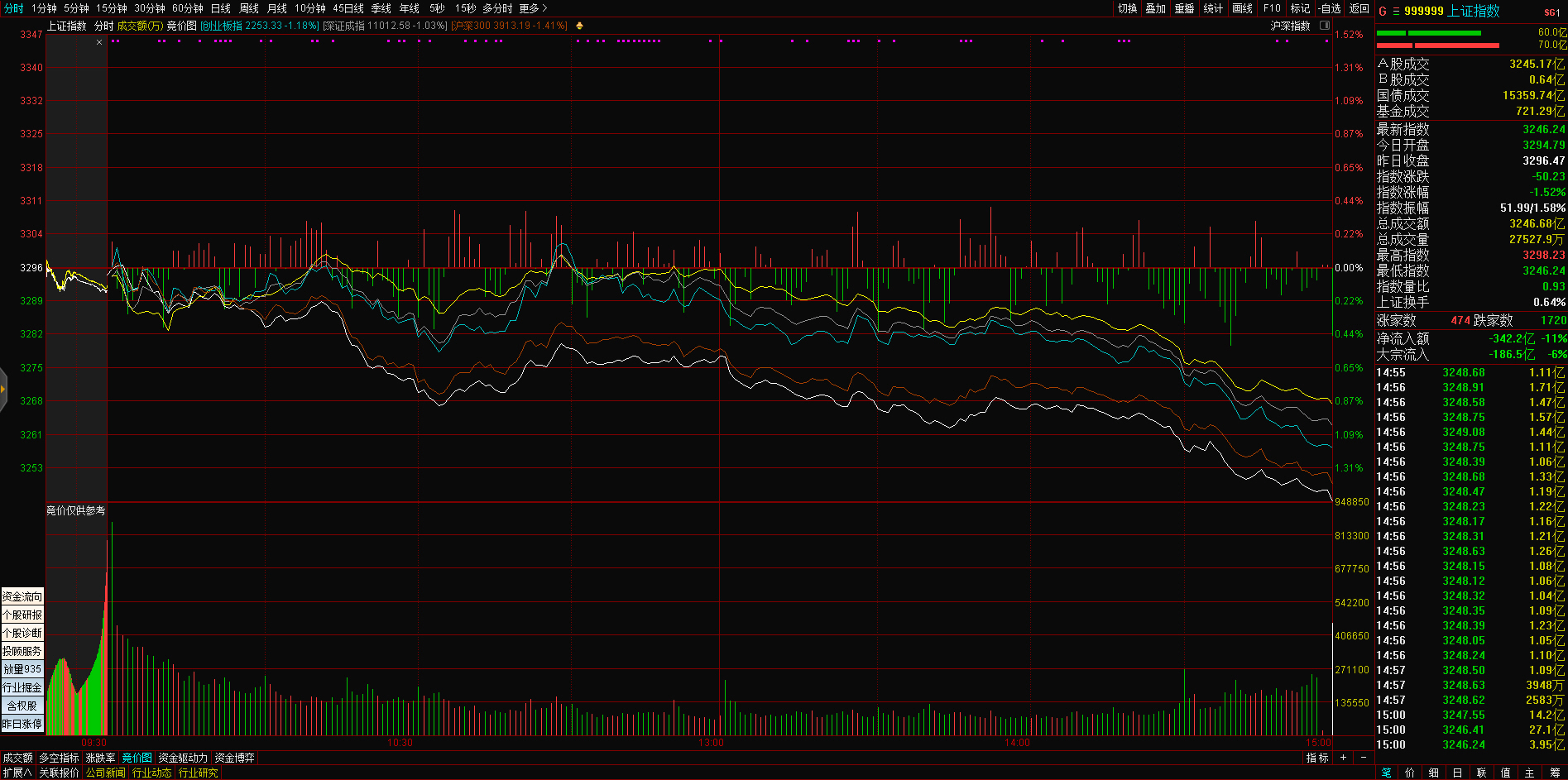Click the left edge panel expand arrow
The image size is (1568, 780).
3,388
